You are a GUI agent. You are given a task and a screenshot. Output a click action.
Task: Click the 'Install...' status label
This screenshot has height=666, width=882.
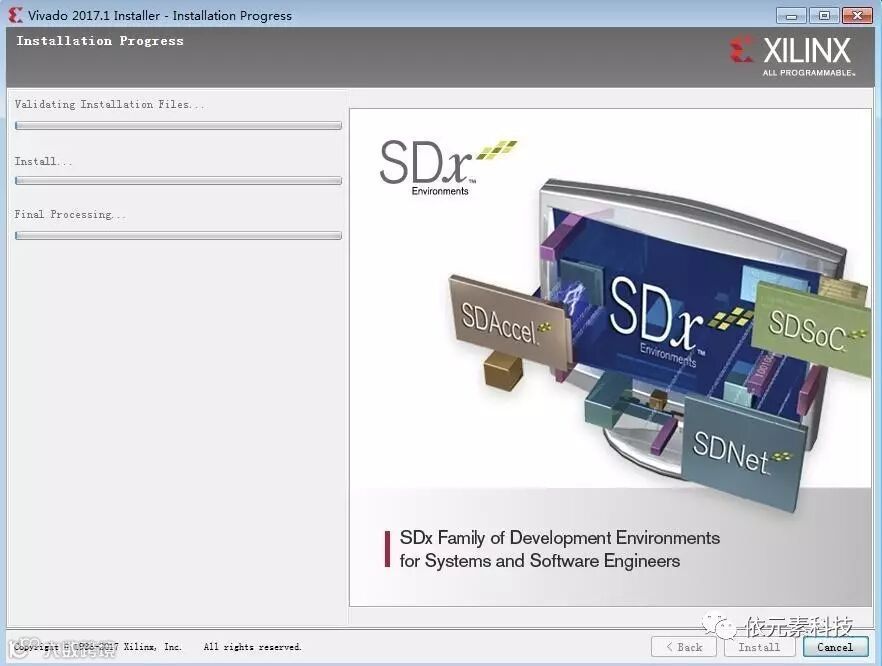pyautogui.click(x=43, y=161)
